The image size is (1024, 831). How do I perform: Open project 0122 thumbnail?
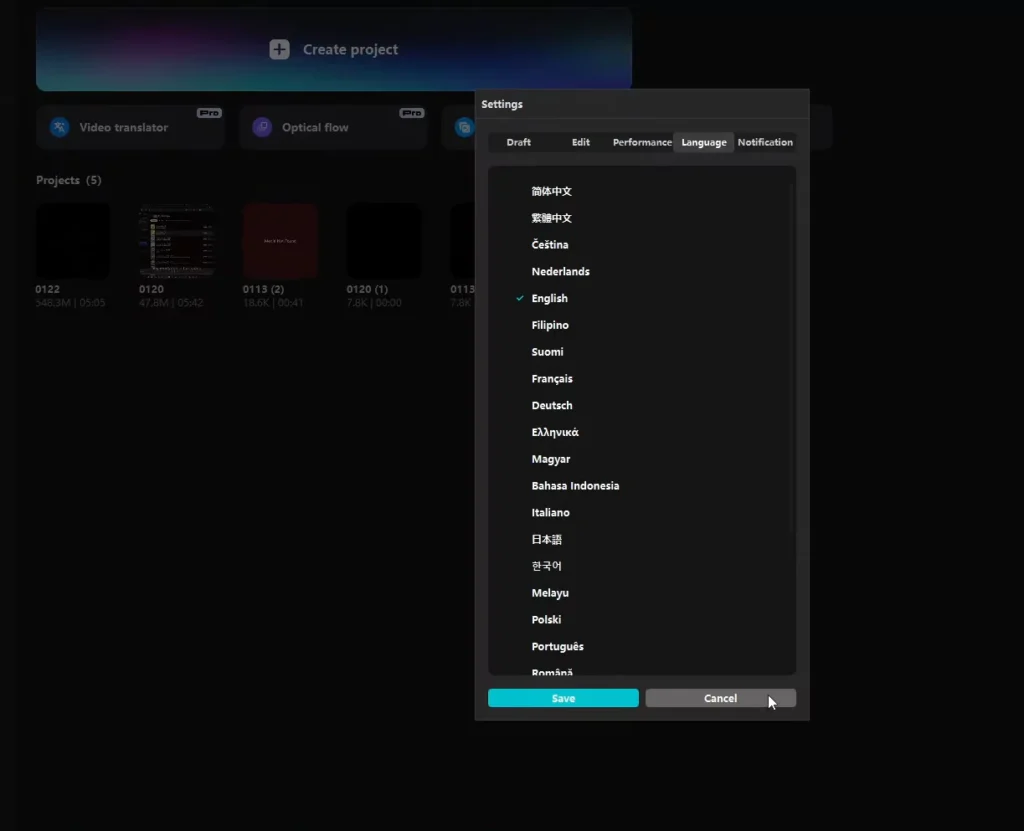pos(72,241)
